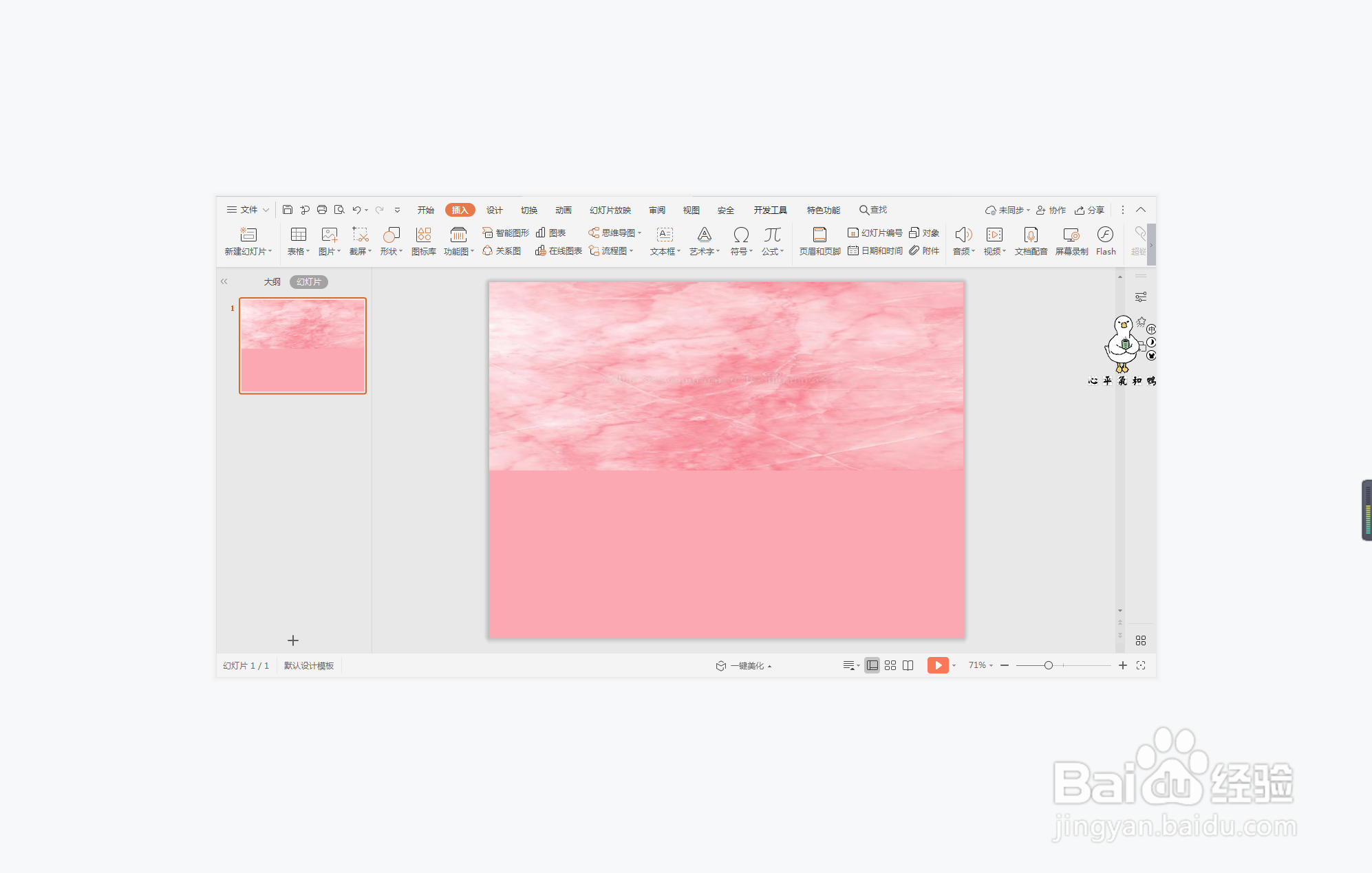Insert Smart Graphic (智能图形)
Screen dimensions: 1372x873
506,233
